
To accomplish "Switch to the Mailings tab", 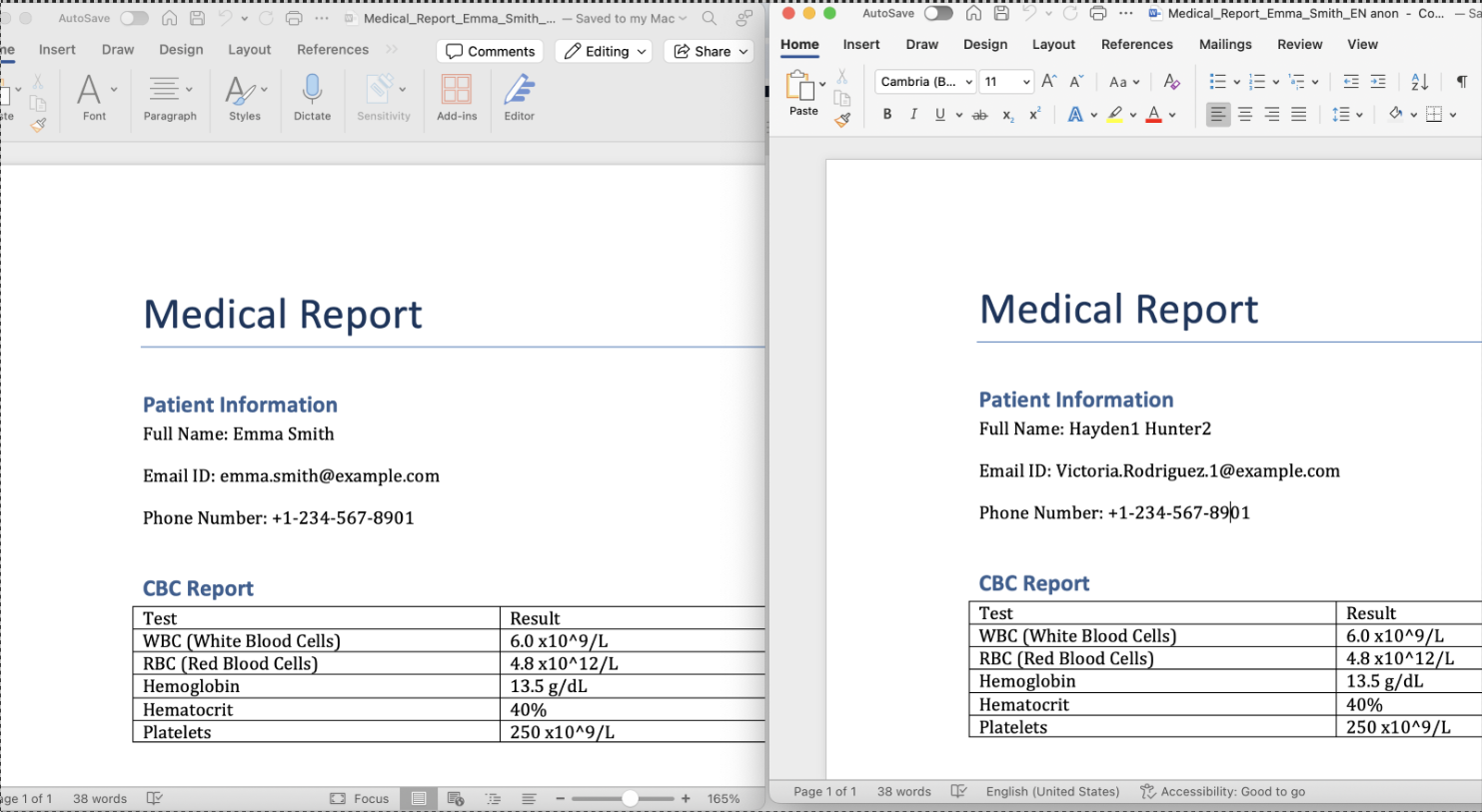I will (x=1225, y=45).
